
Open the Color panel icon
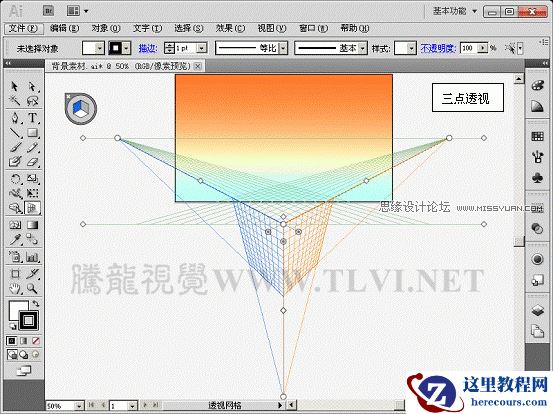tap(537, 85)
